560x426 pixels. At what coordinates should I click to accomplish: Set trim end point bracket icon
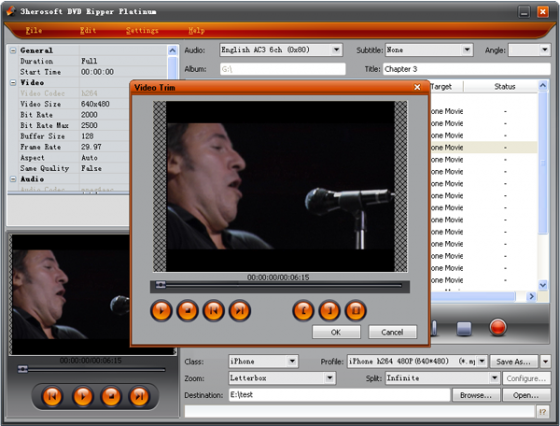[329, 311]
